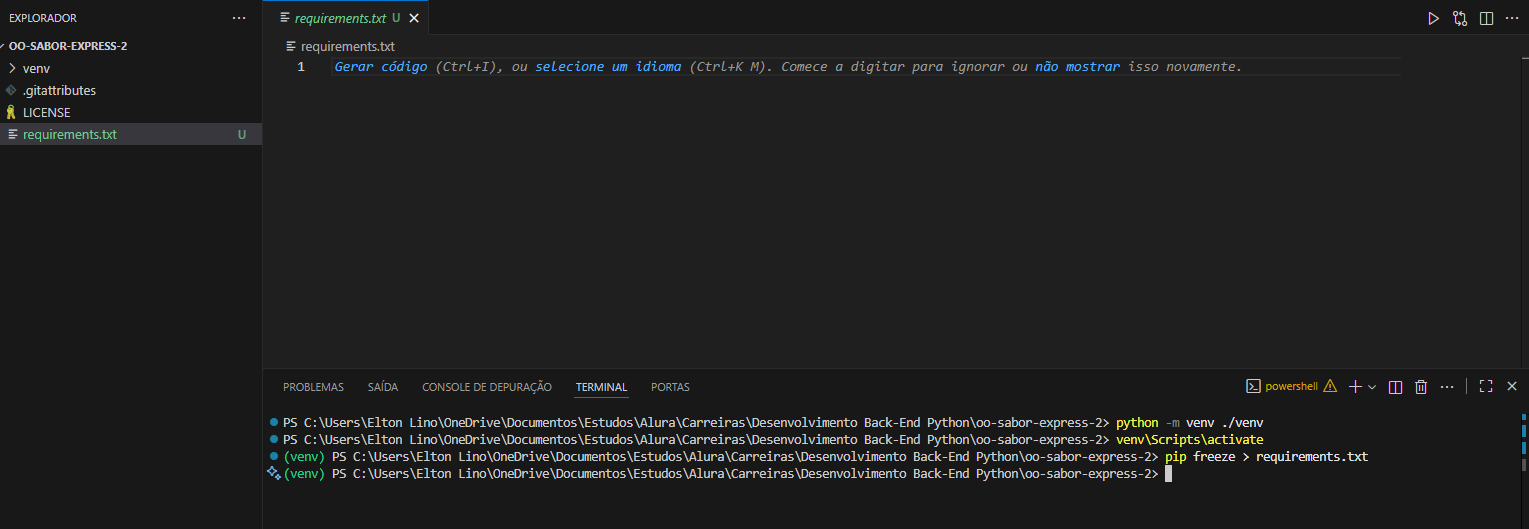Close the bottom terminal panel
This screenshot has height=529, width=1529.
point(1511,387)
